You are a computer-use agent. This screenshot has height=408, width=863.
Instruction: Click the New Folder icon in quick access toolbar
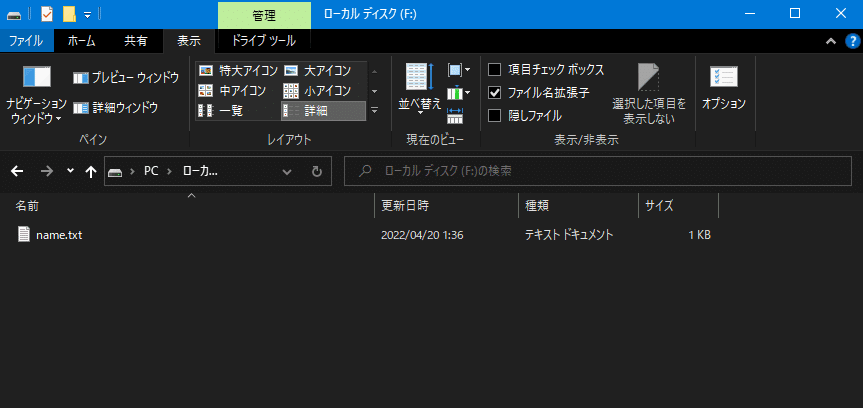point(69,14)
